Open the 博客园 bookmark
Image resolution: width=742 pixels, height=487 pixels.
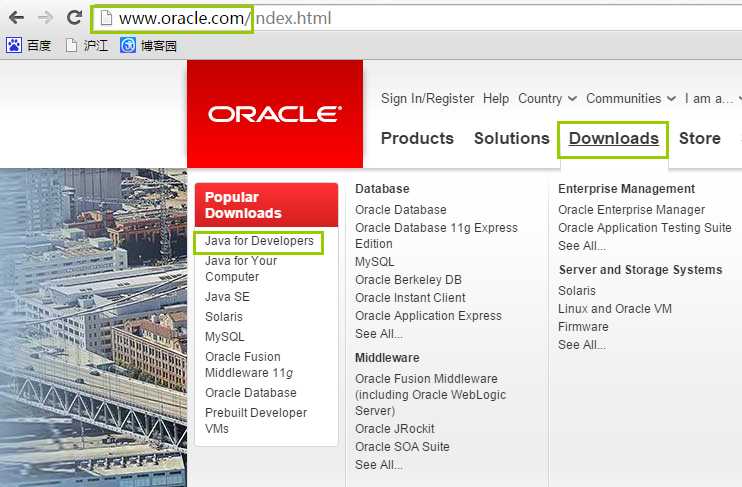[x=148, y=45]
